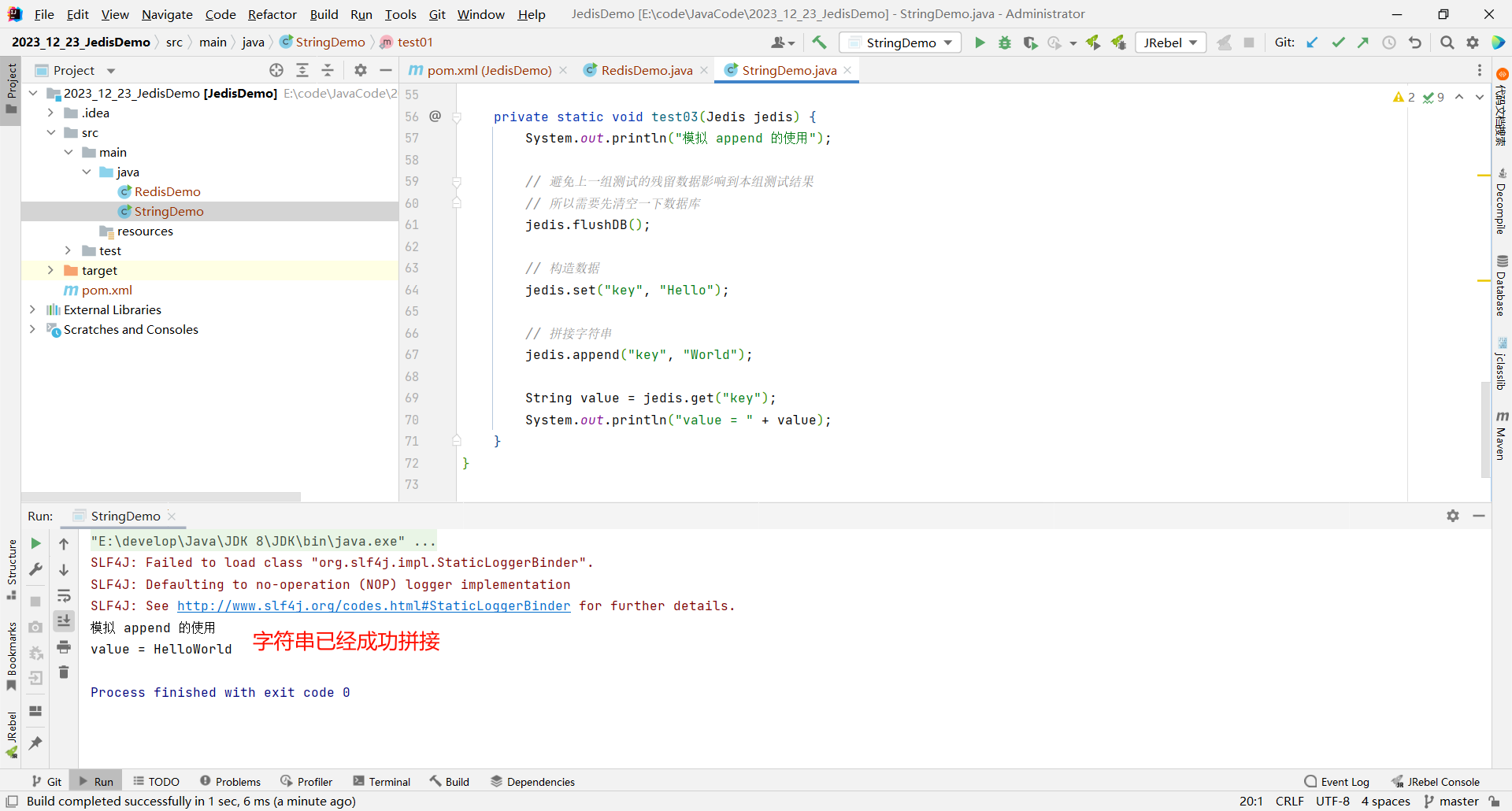1512x811 pixels.
Task: Open pom.xml in project tree
Action: 107,290
